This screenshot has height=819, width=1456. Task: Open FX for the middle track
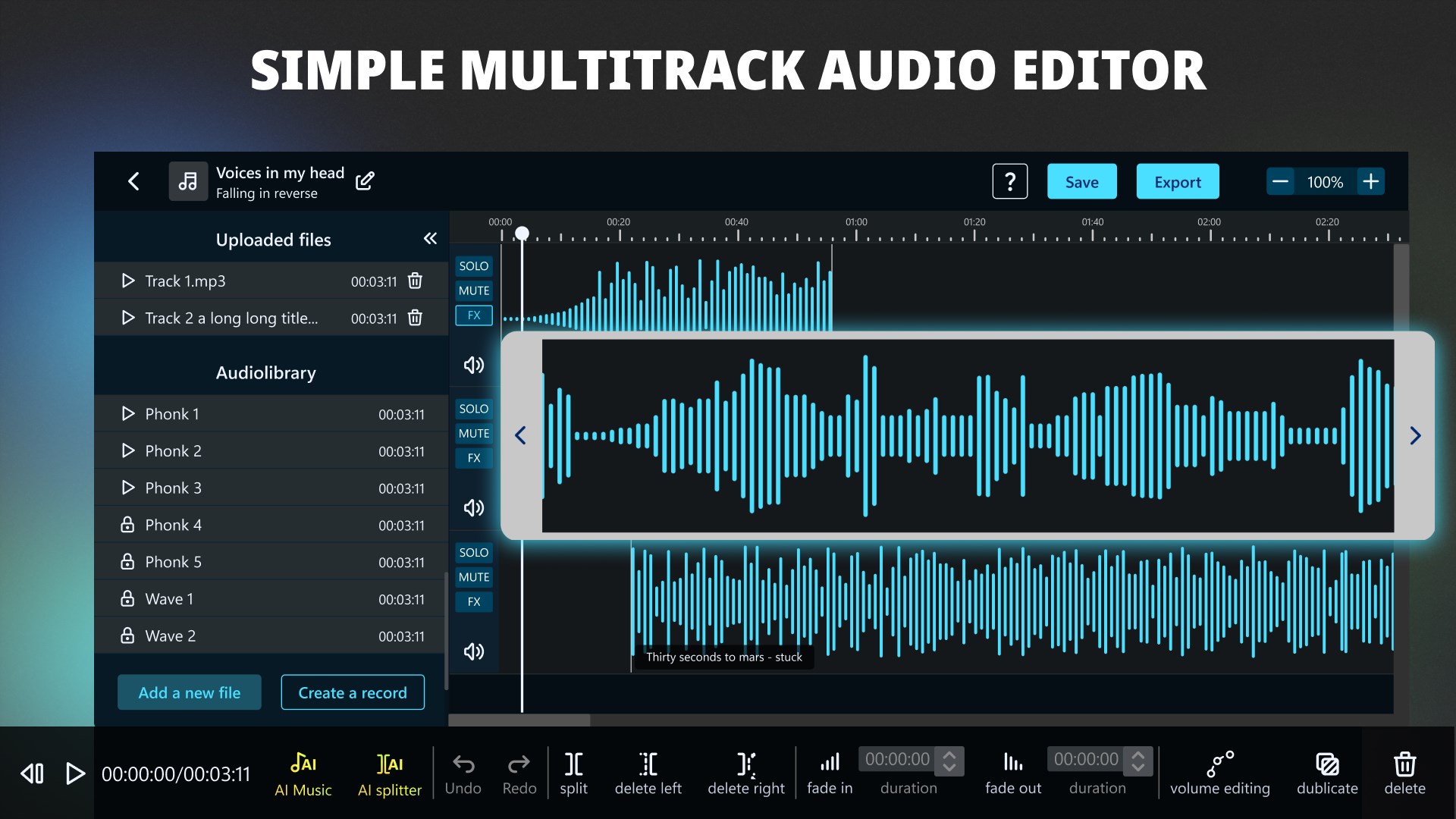[473, 457]
